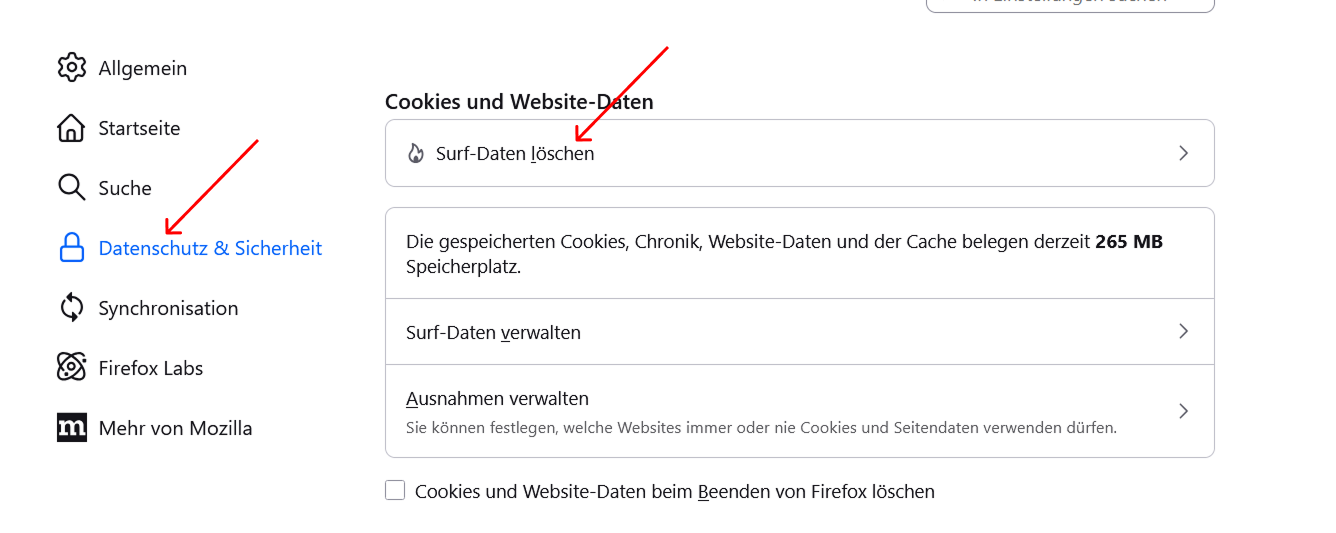Switch to the Synchronisation section
This screenshot has height=533, width=1336.
tap(168, 308)
